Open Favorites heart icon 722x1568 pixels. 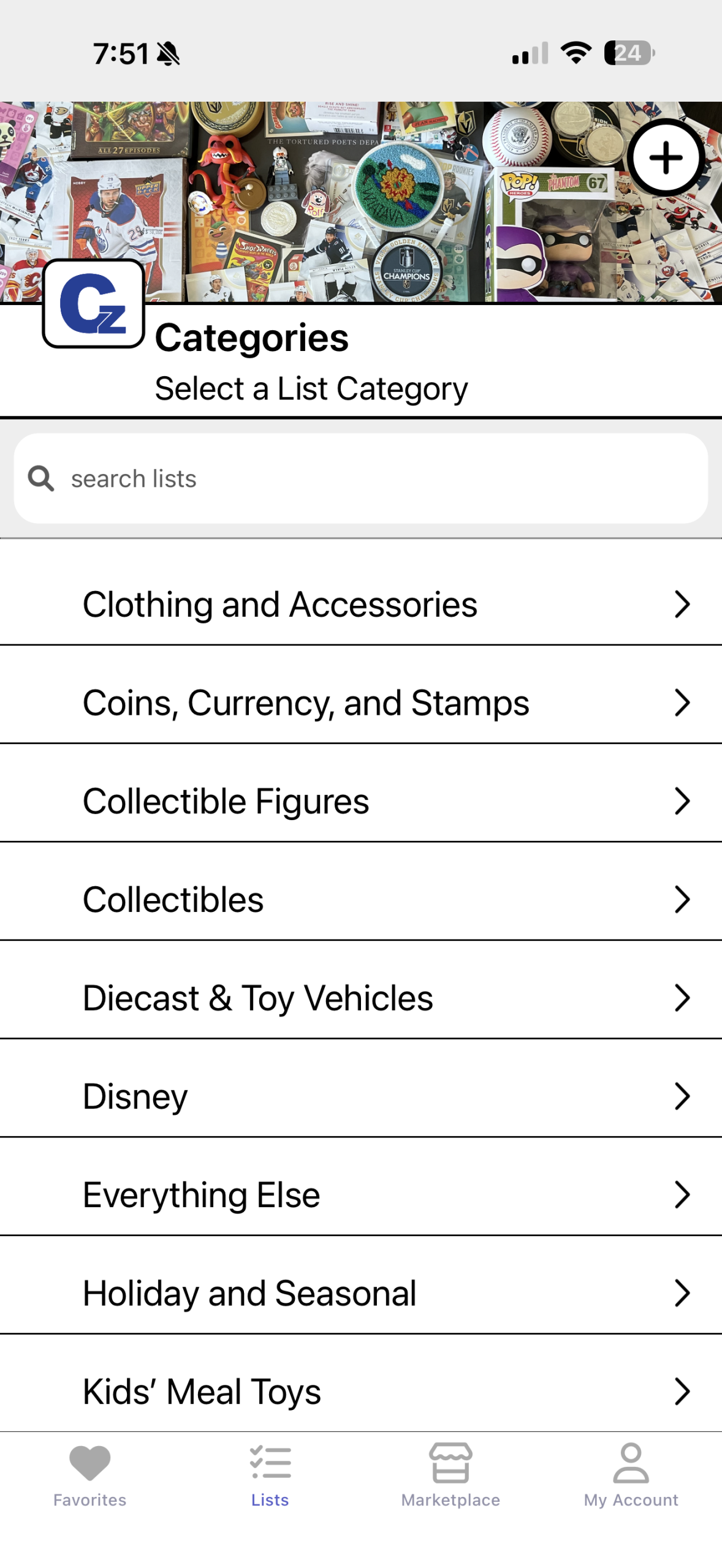(89, 1461)
